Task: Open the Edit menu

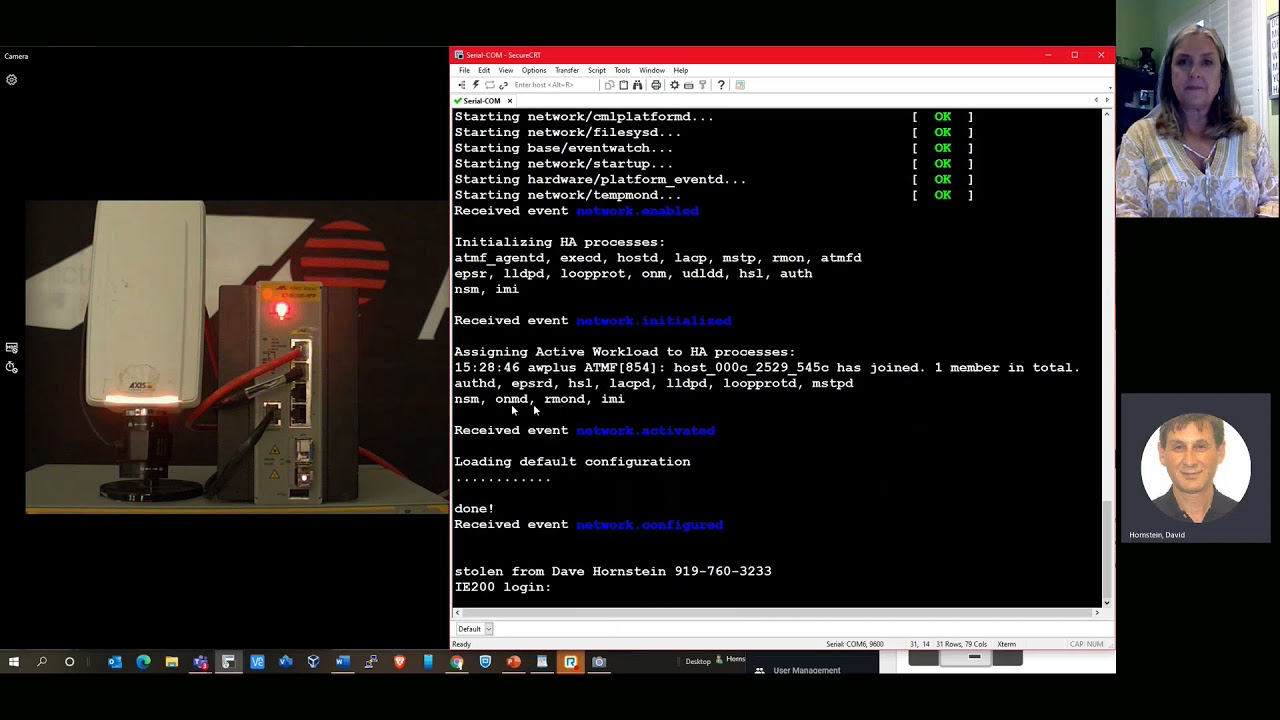Action: 484,70
